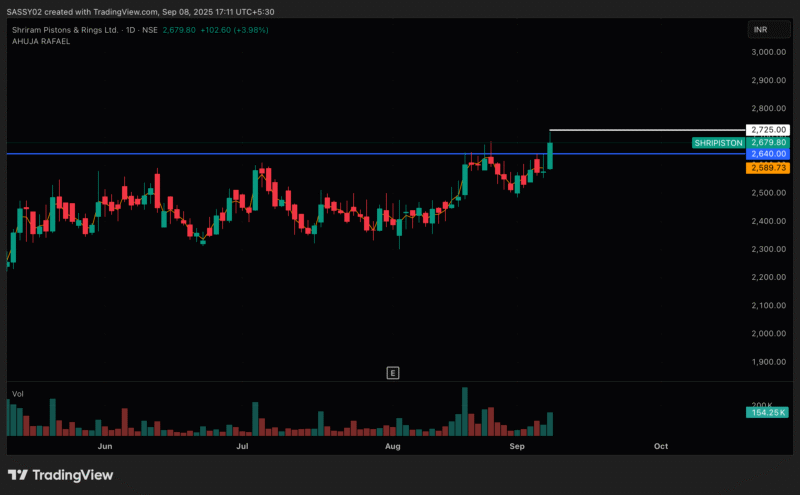Click the Shriram Pistons & Rings Ltd. title
The image size is (800, 495).
pyautogui.click(x=66, y=30)
